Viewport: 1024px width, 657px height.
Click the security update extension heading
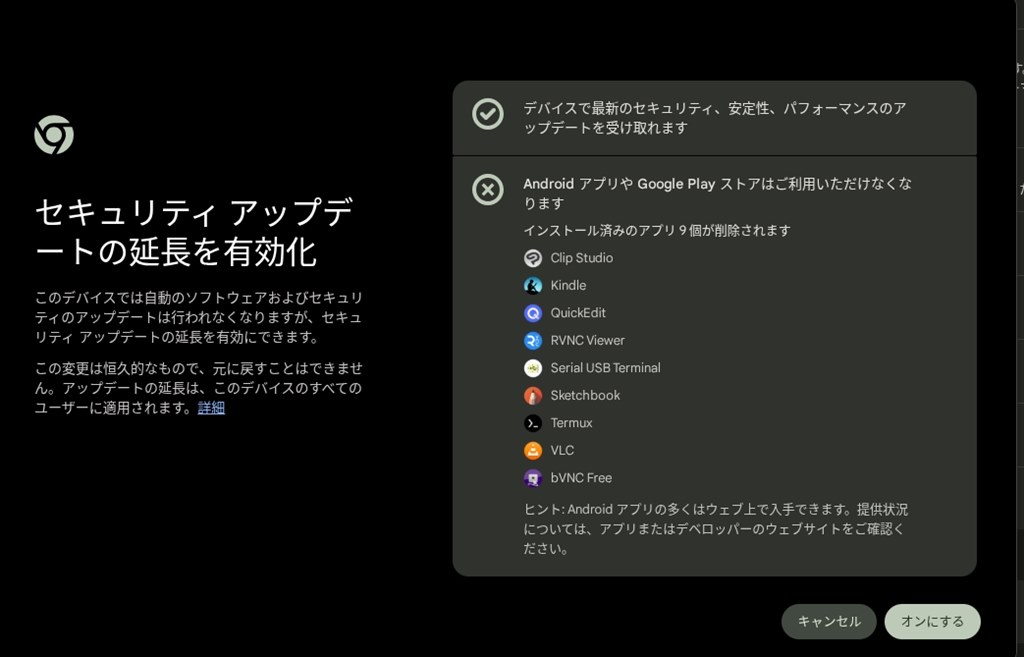coord(197,225)
